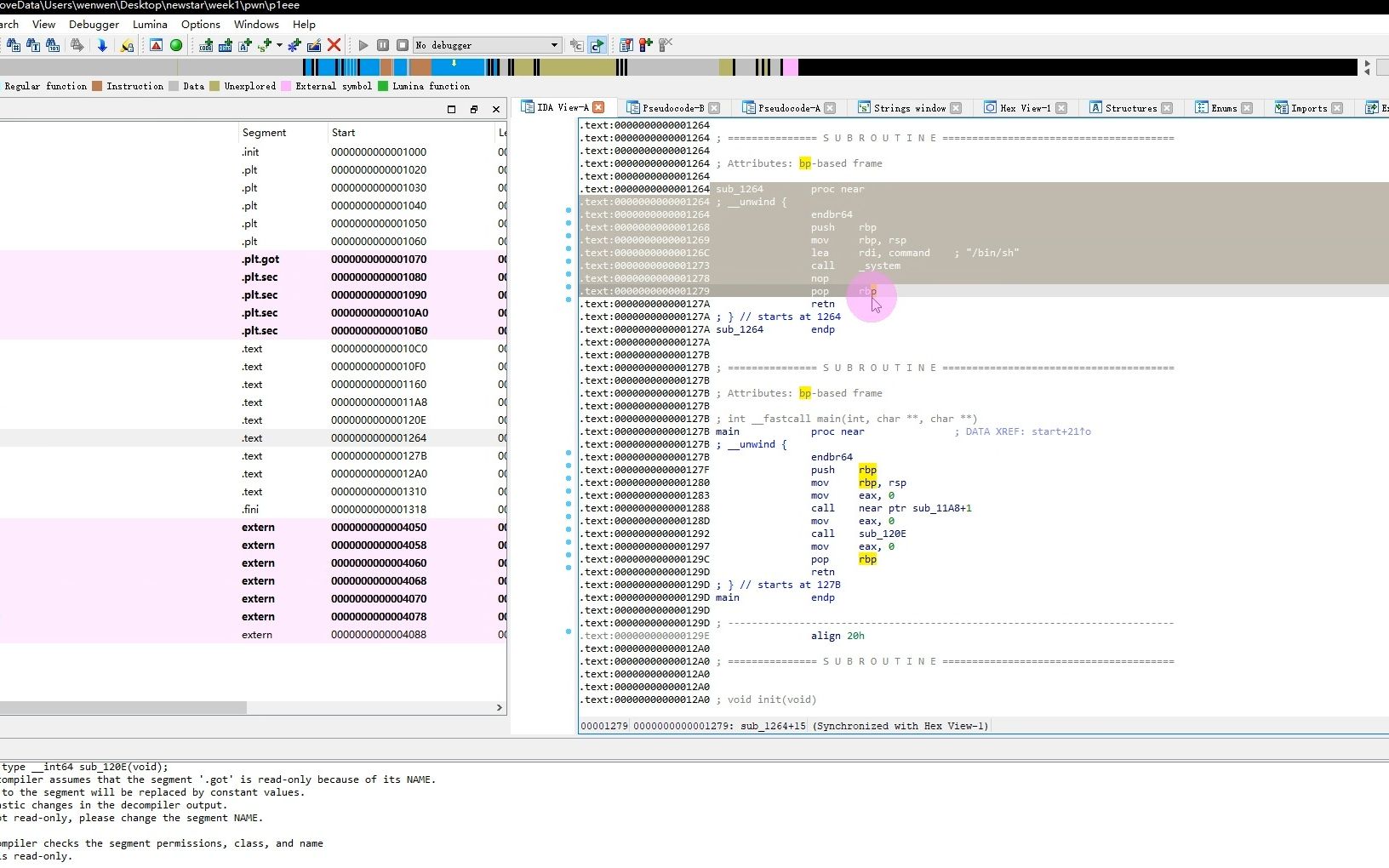
Task: Undefine bytes with the red X icon
Action: pyautogui.click(x=334, y=45)
